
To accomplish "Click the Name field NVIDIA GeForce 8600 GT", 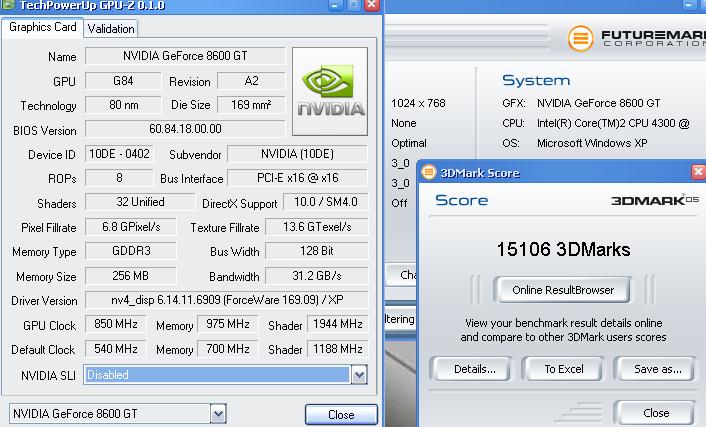I will coord(185,56).
